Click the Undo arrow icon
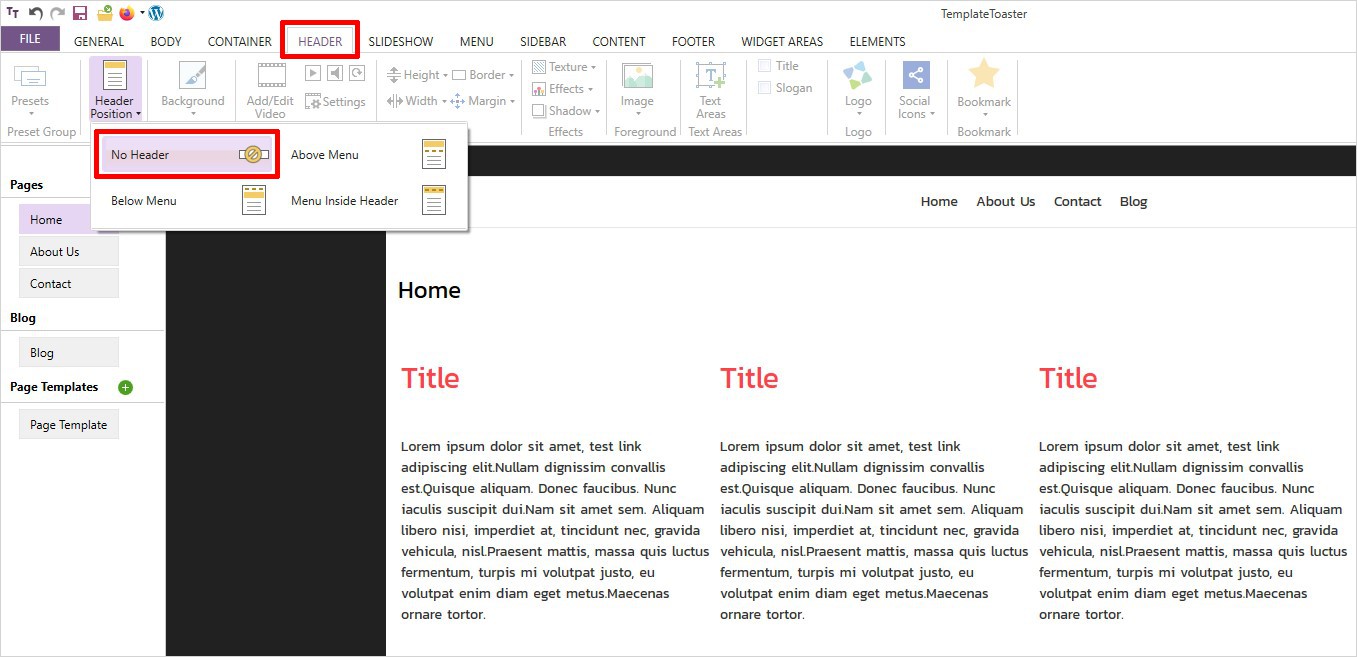The image size is (1357, 657). 35,13
